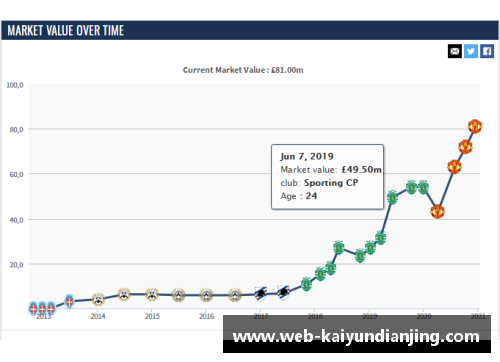Click the '100,0' y-axis label
Image resolution: width=500 pixels, height=362 pixels.
point(15,85)
